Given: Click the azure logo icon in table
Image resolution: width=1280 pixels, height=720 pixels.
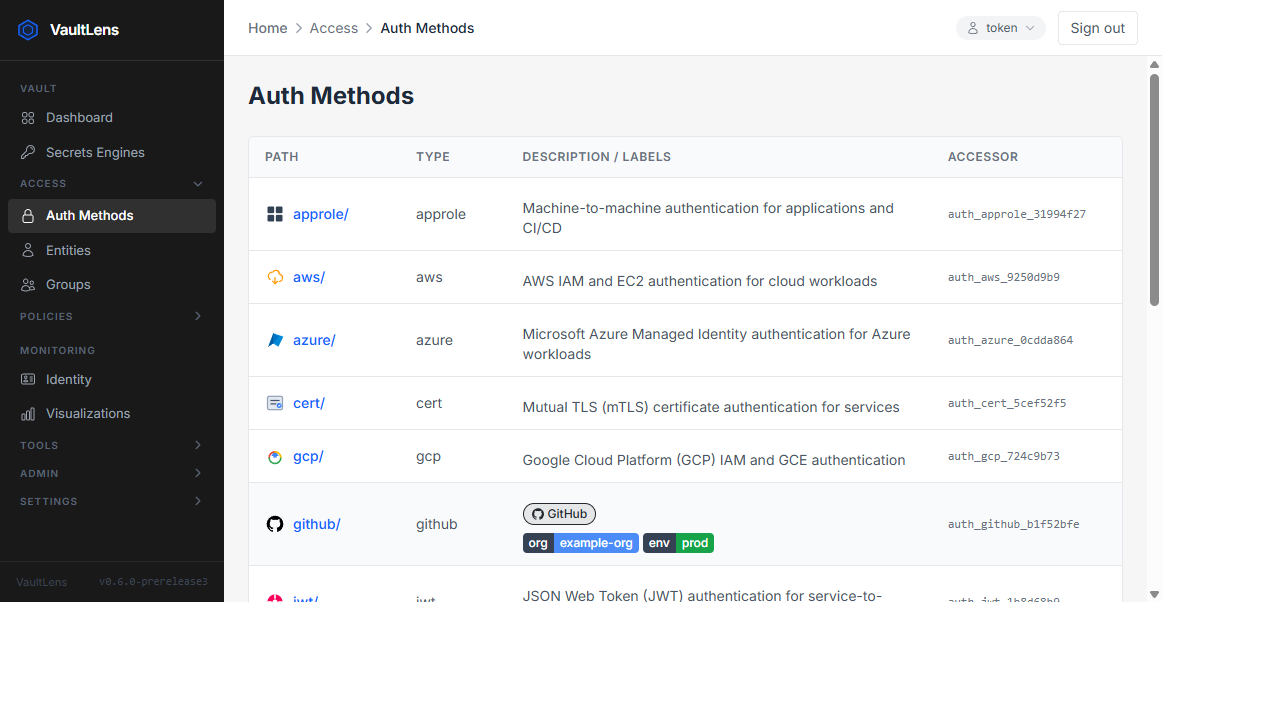Looking at the screenshot, I should tap(275, 340).
